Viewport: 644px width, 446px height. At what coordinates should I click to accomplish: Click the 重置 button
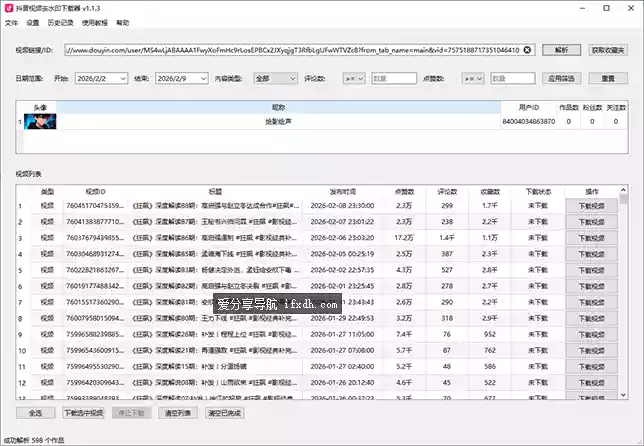point(608,77)
